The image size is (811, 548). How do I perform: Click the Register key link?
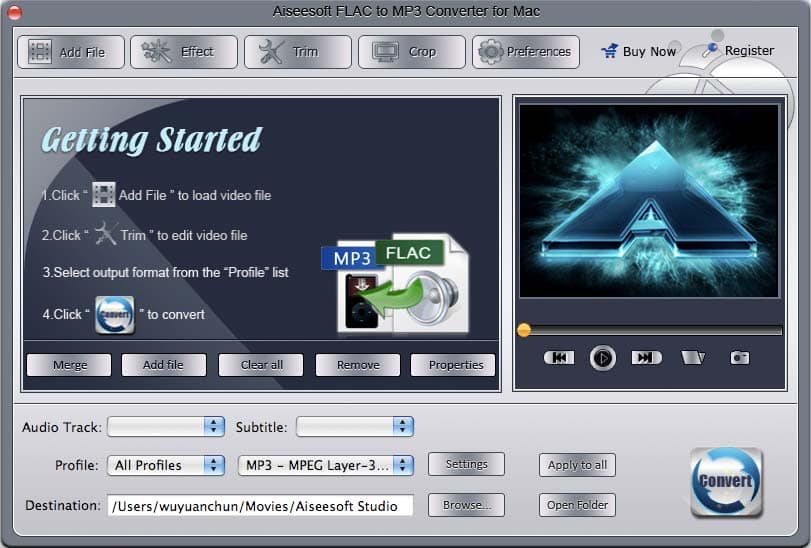point(738,51)
